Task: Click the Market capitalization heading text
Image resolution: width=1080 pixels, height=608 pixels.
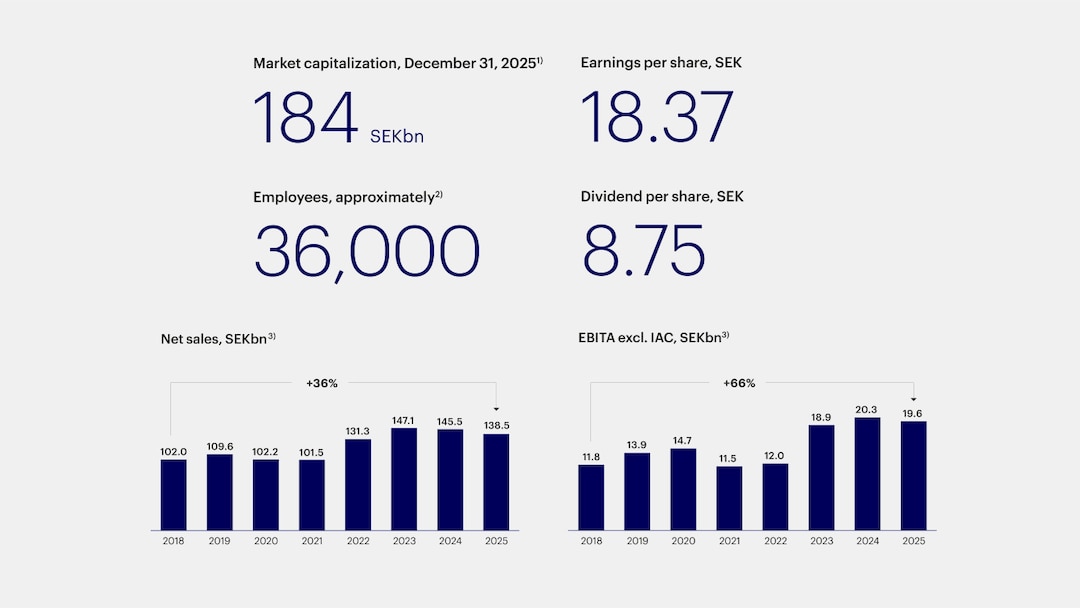Action: [397, 63]
